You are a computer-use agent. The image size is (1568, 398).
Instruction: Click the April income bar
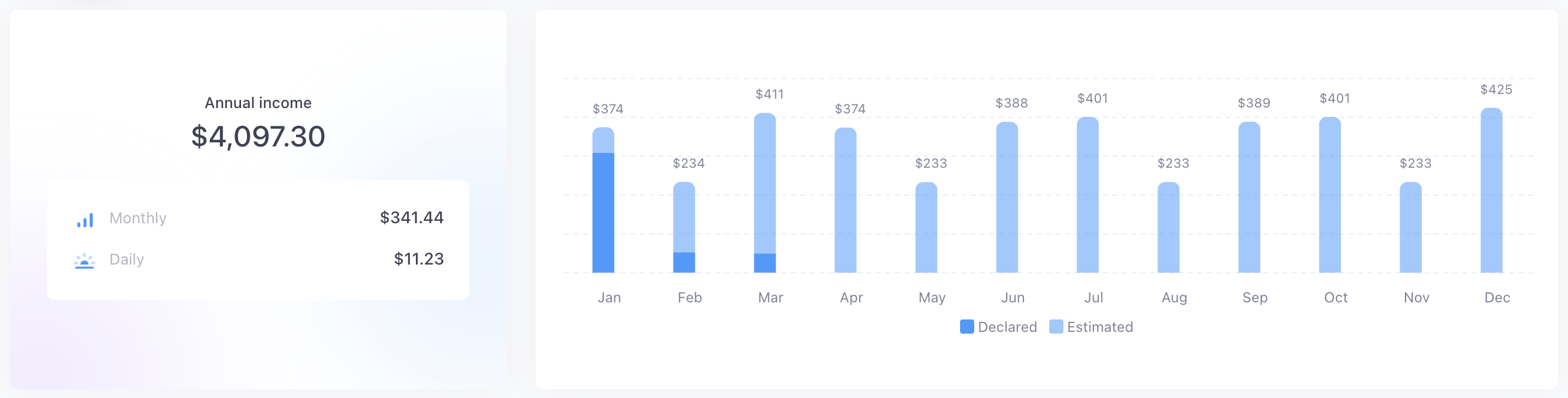(845, 201)
